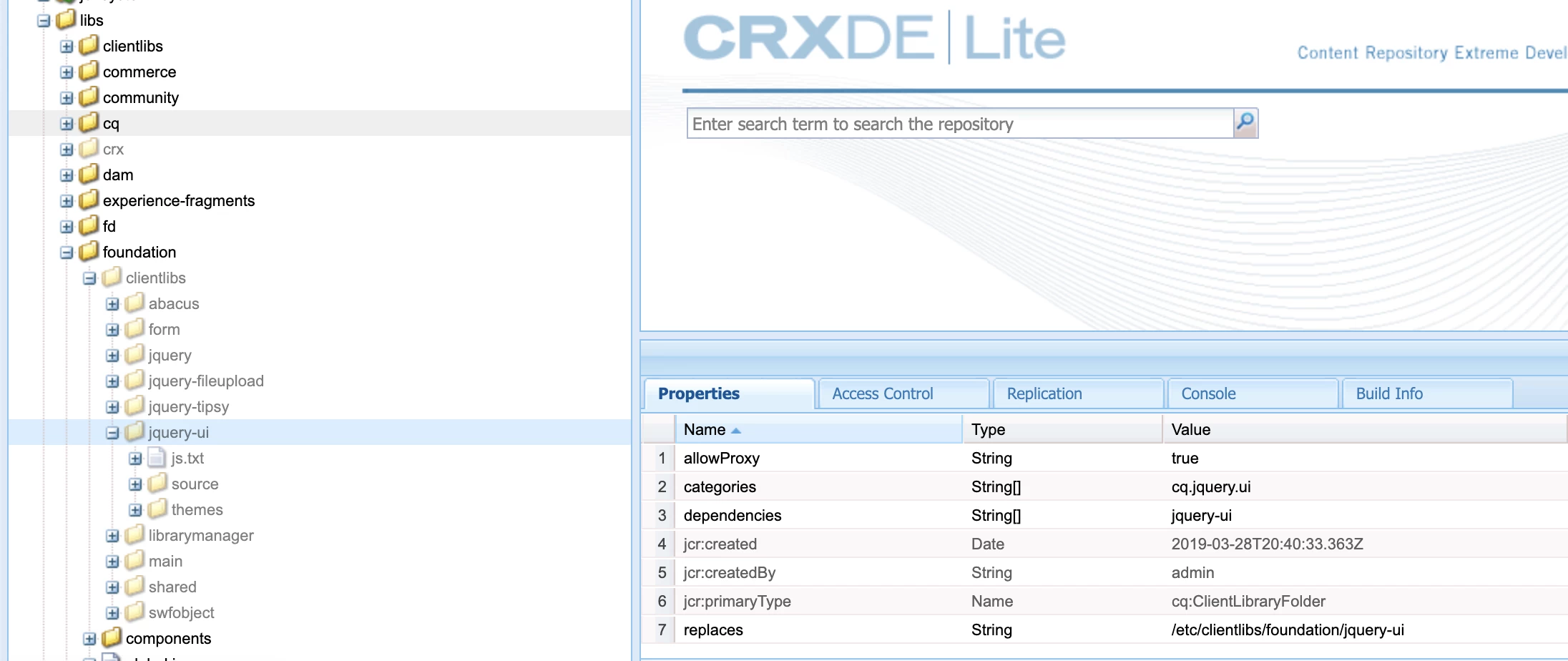Select the dependencies property name
This screenshot has height=661, width=1568.
click(732, 515)
